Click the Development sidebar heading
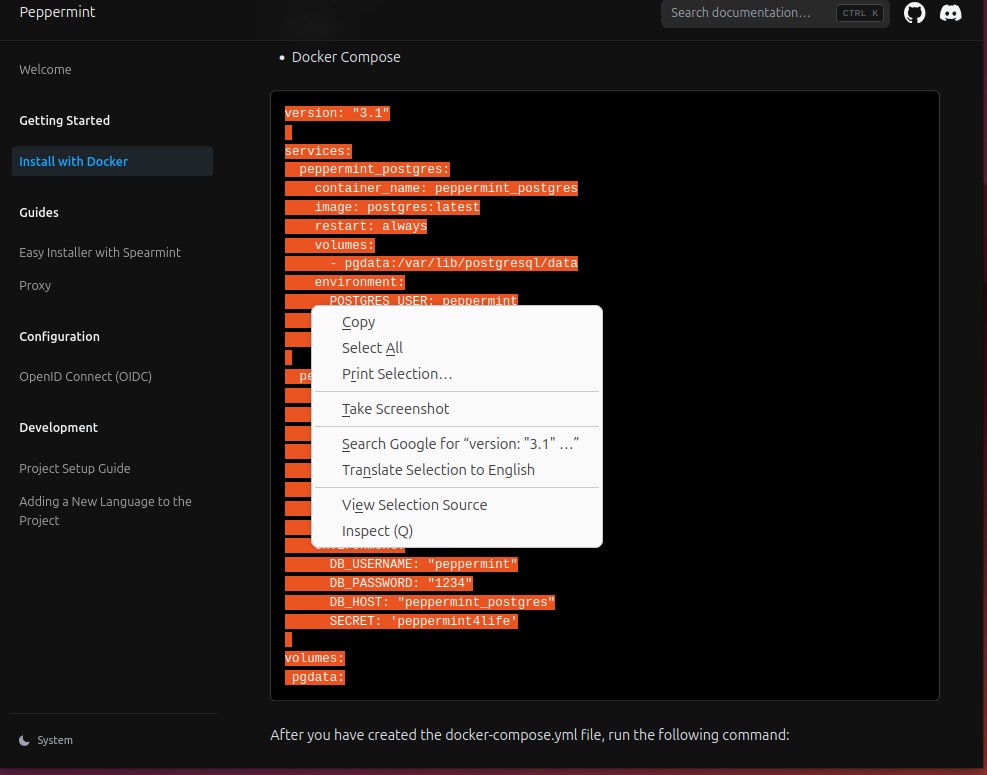The width and height of the screenshot is (987, 775). point(59,427)
